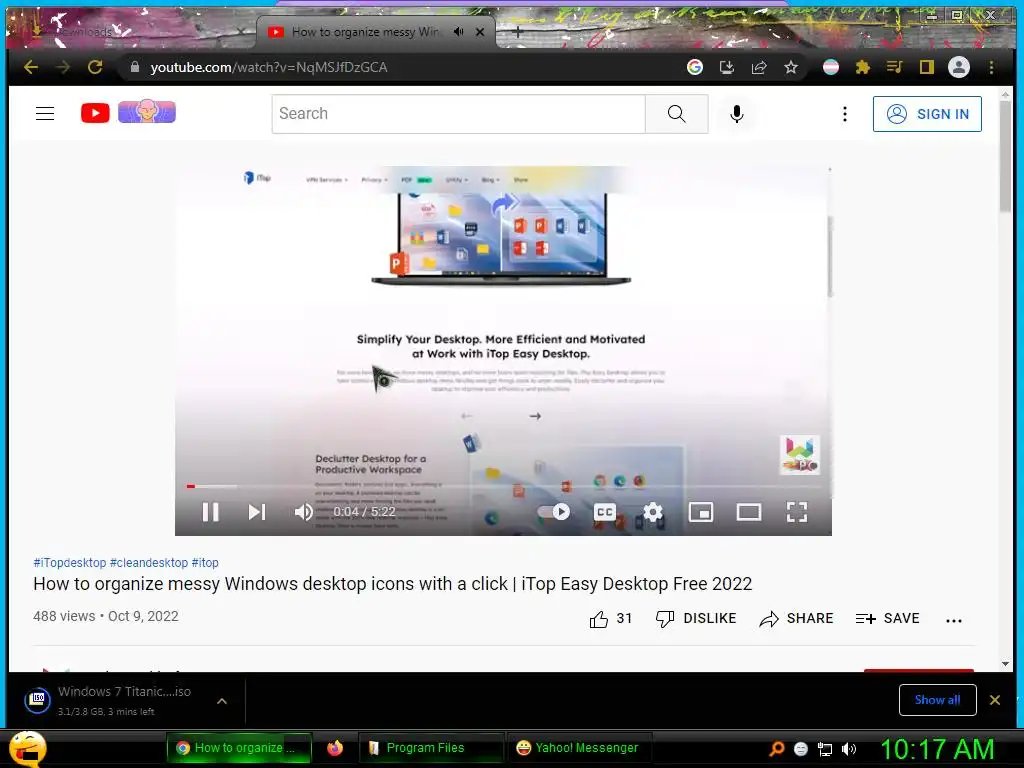The image size is (1024, 768).
Task: Click the orange key icon in the tray
Action: click(x=777, y=749)
